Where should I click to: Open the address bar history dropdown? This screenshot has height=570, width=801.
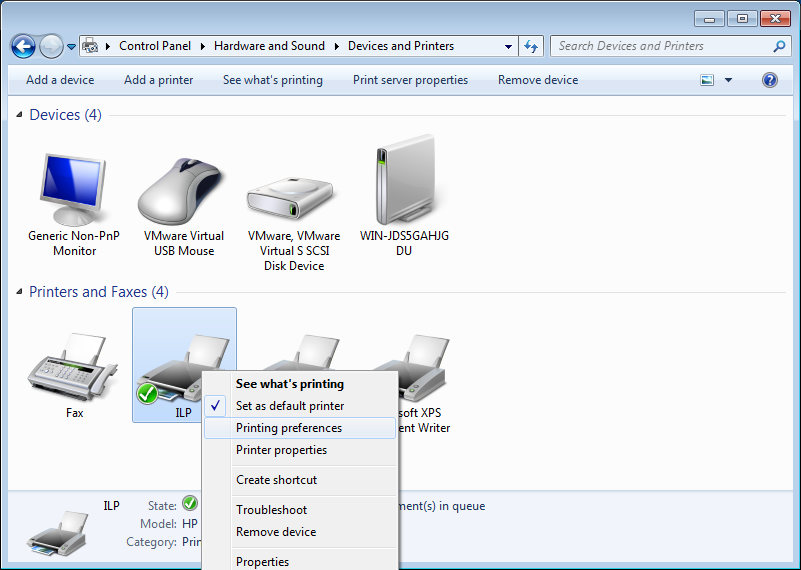tap(509, 46)
